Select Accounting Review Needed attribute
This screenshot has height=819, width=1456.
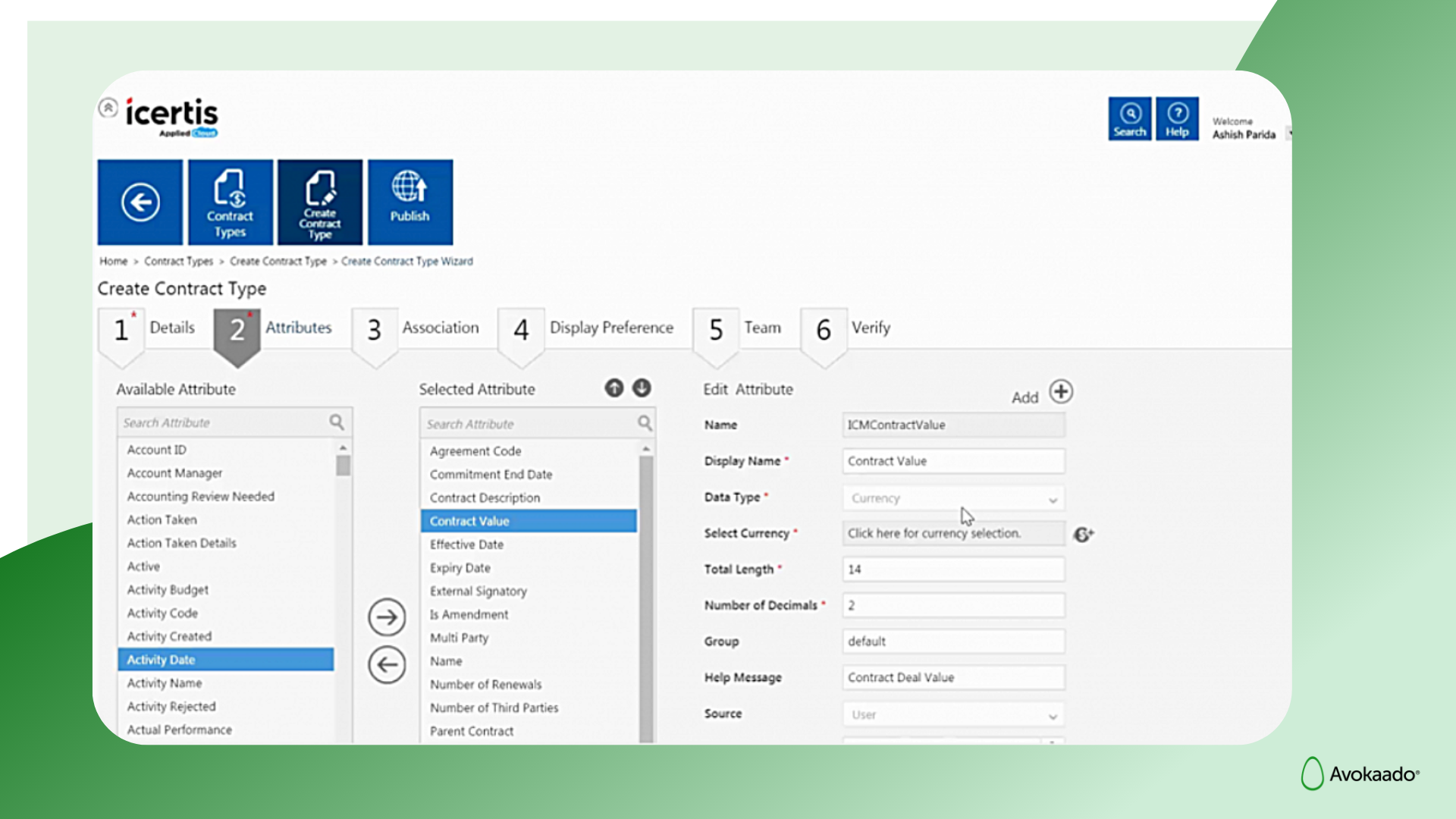point(226,497)
